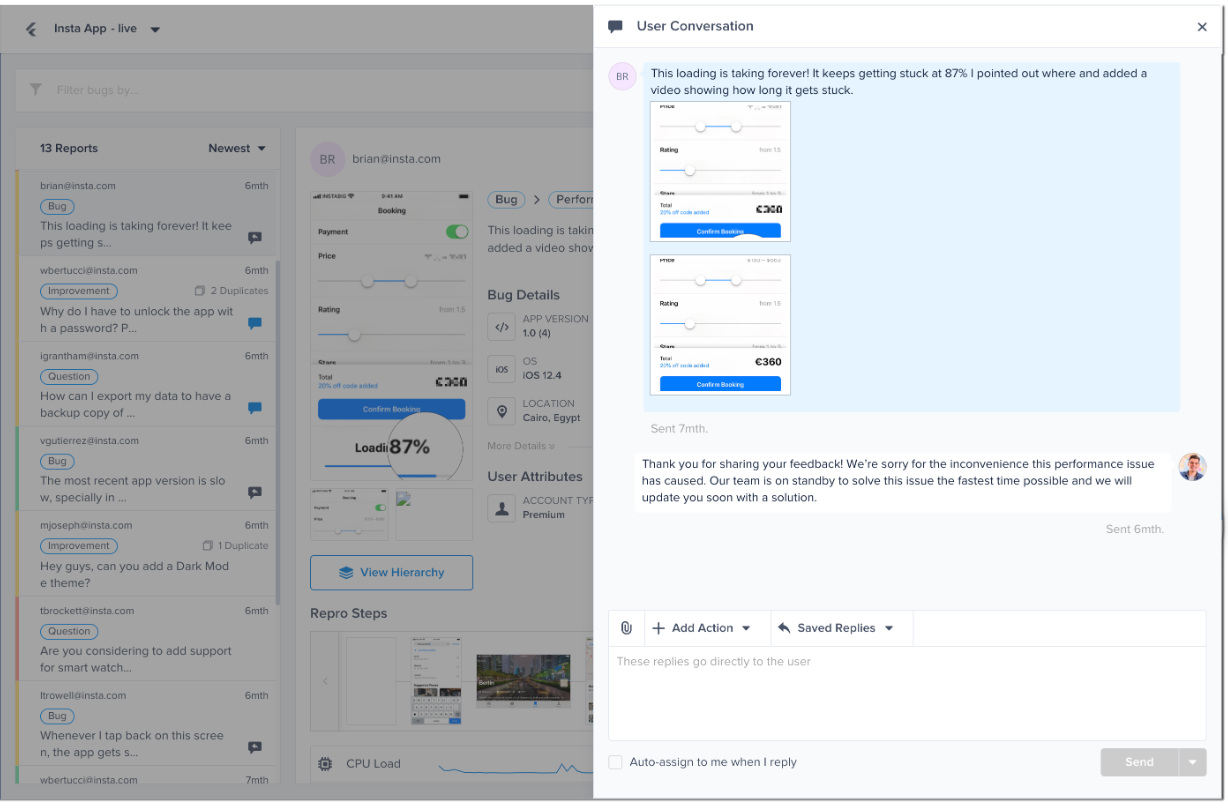Open second attached screenshot showing €360
This screenshot has width=1228, height=810.
pyautogui.click(x=720, y=325)
